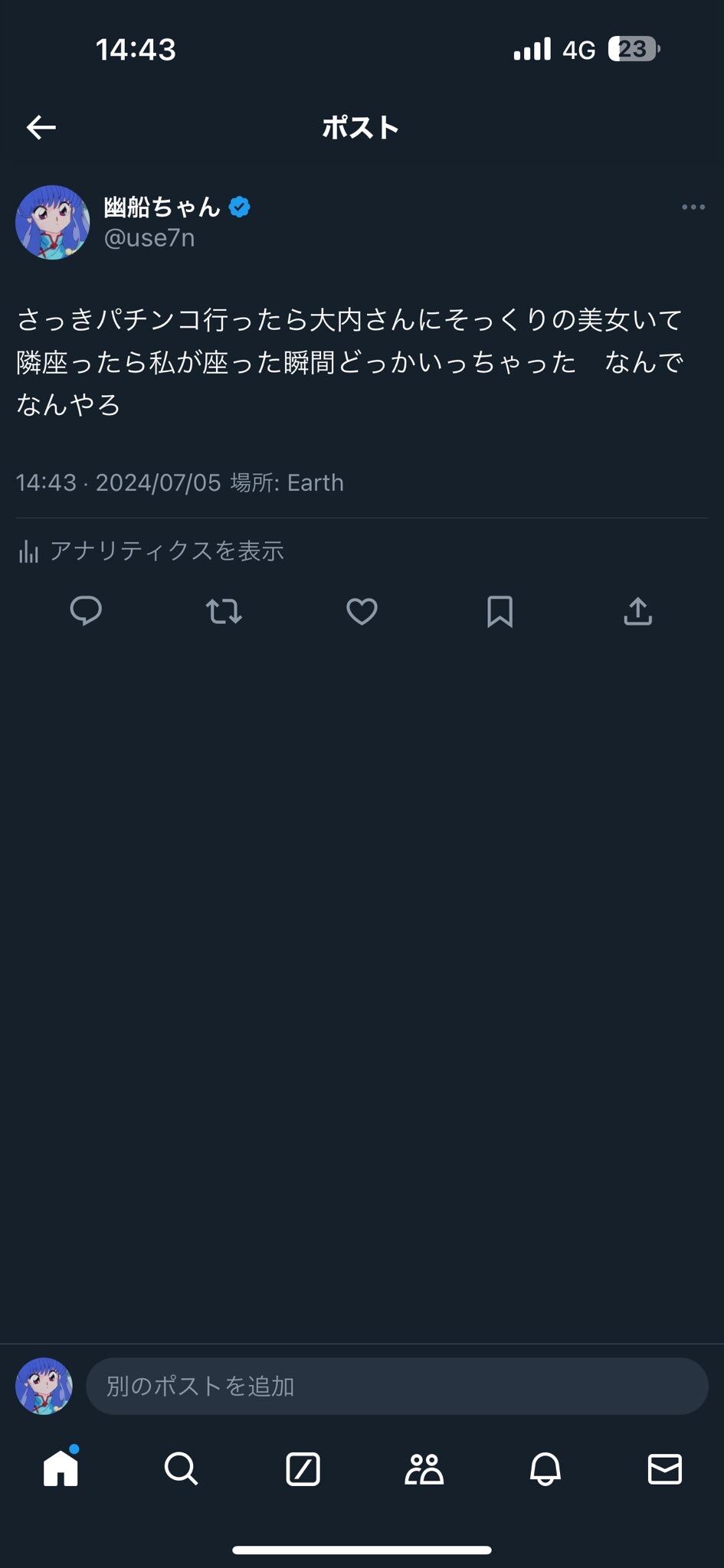
Task: Focus the add another post field
Action: 396,1386
